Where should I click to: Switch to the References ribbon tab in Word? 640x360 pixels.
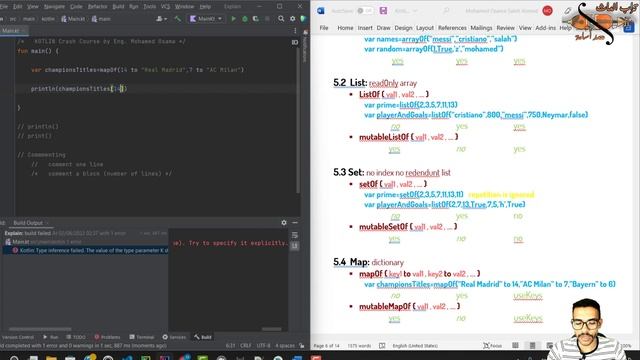tap(452, 28)
